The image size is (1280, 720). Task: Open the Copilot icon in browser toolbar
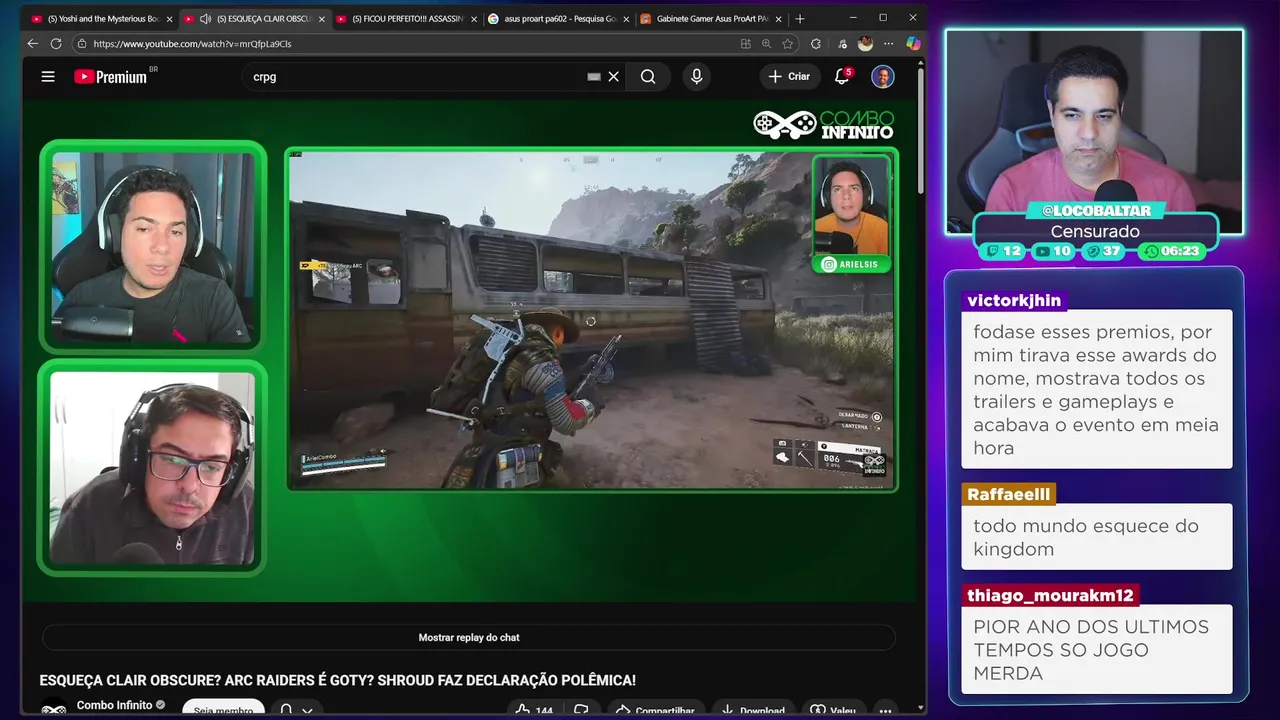click(913, 44)
